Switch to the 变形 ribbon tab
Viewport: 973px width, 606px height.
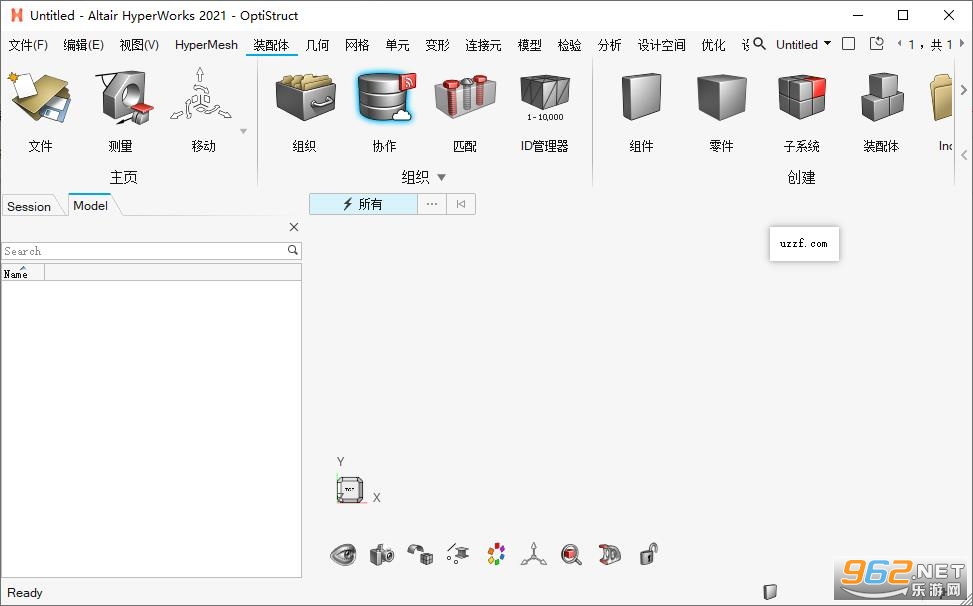point(437,45)
